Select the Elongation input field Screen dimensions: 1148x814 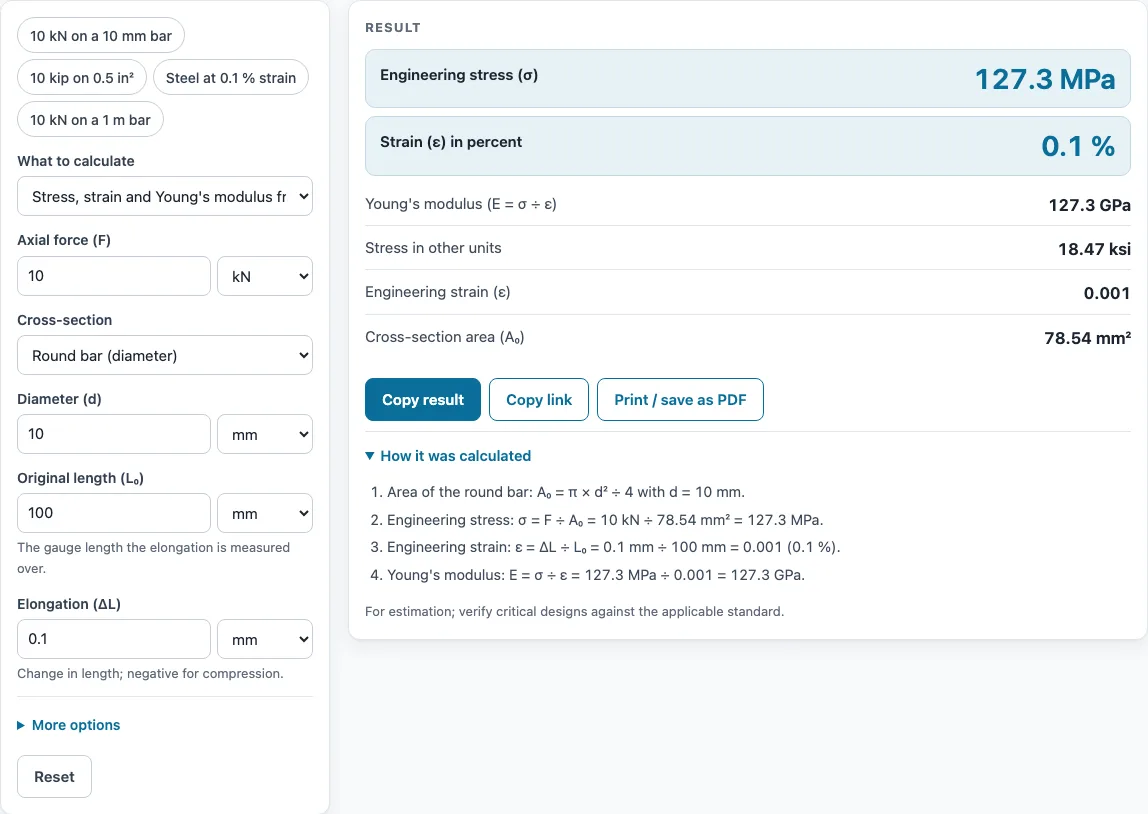(x=113, y=639)
